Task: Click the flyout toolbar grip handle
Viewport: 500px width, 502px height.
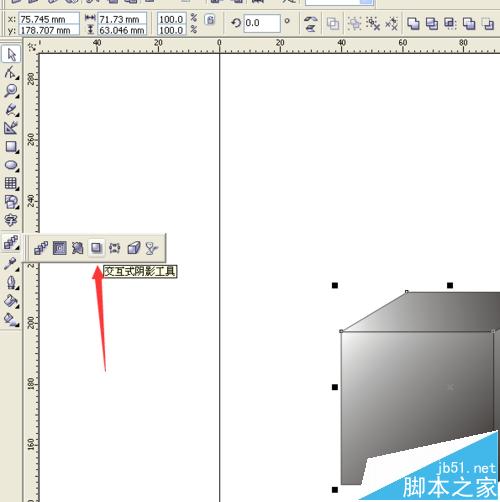Action: pyautogui.click(x=27, y=248)
